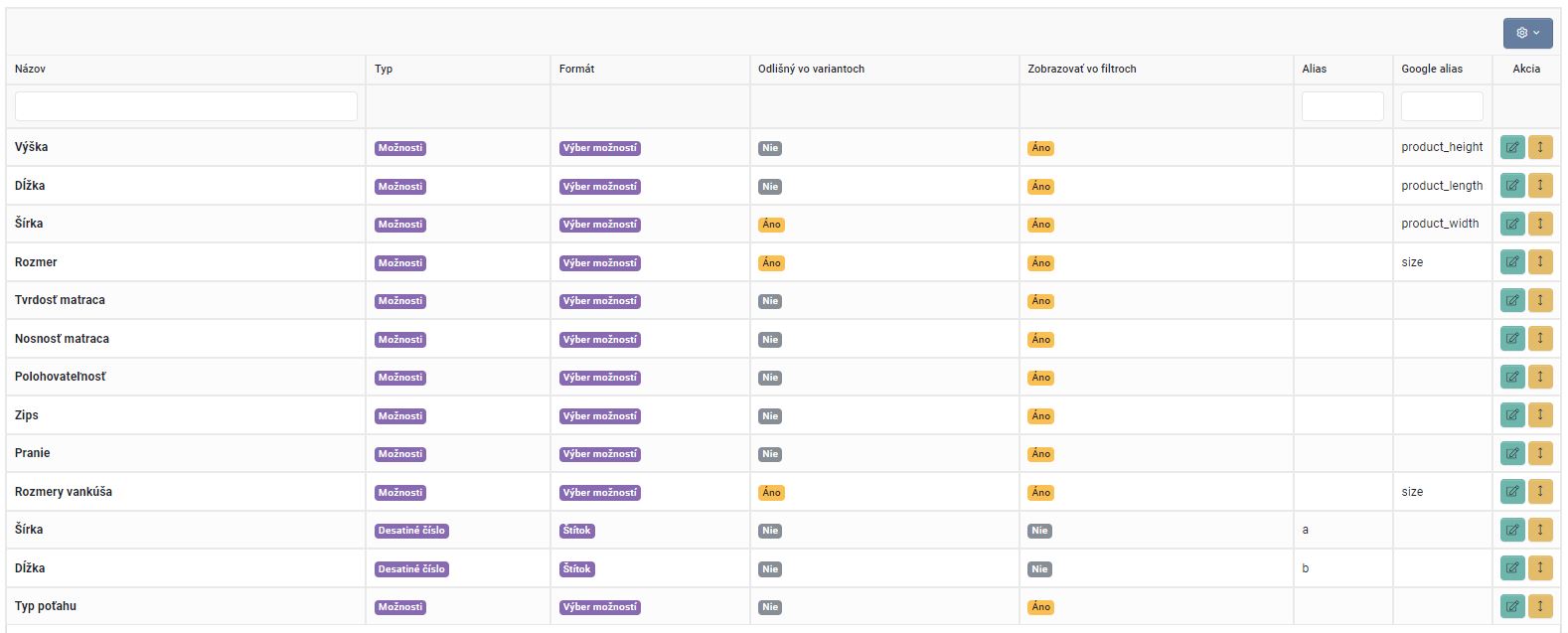Click Nie variant badge in Nosnosť matraca row

pyautogui.click(x=770, y=340)
